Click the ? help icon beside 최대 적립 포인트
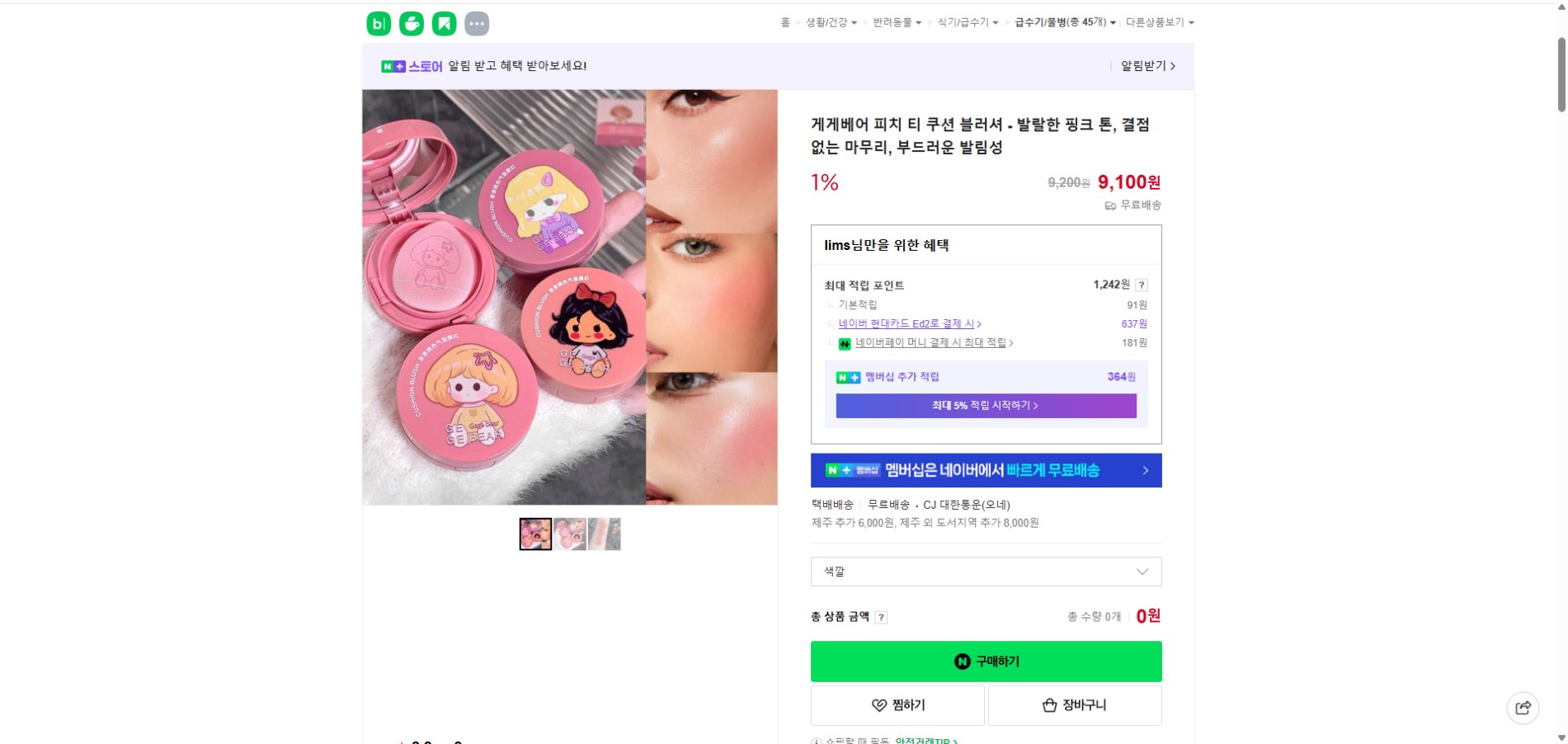Screen dimensions: 1568x744 [x=1142, y=285]
